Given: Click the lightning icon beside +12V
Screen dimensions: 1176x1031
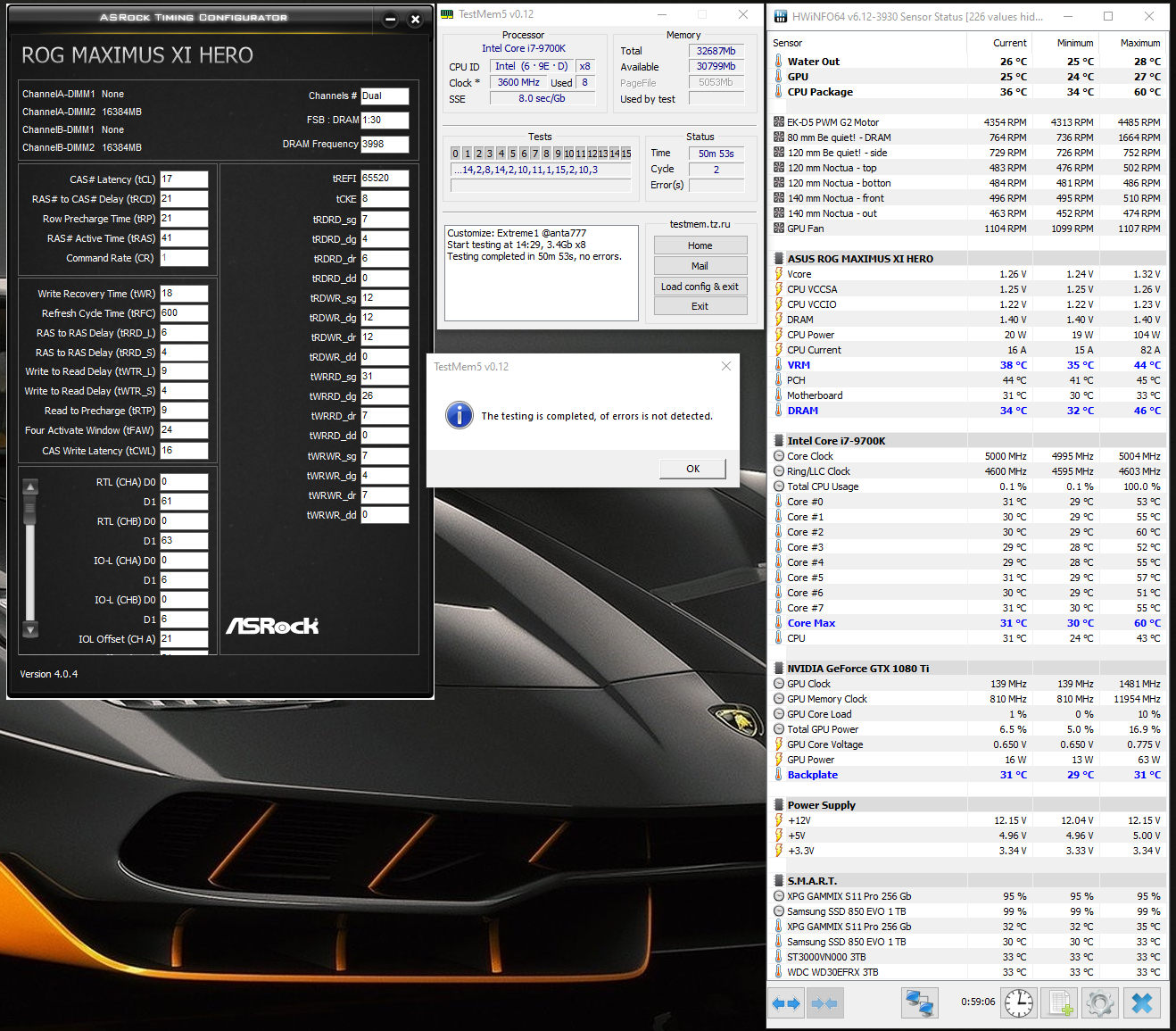Looking at the screenshot, I should (779, 820).
